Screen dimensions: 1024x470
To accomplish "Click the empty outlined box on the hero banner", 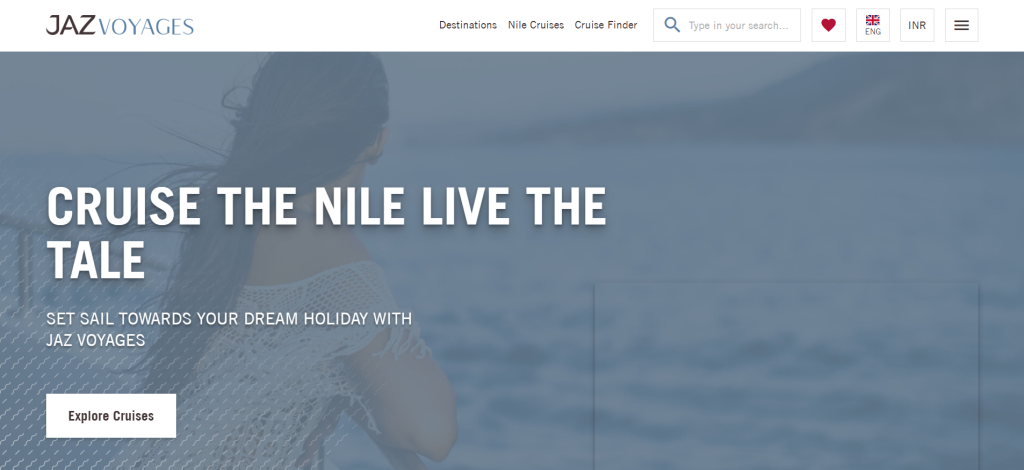I will pyautogui.click(x=786, y=376).
